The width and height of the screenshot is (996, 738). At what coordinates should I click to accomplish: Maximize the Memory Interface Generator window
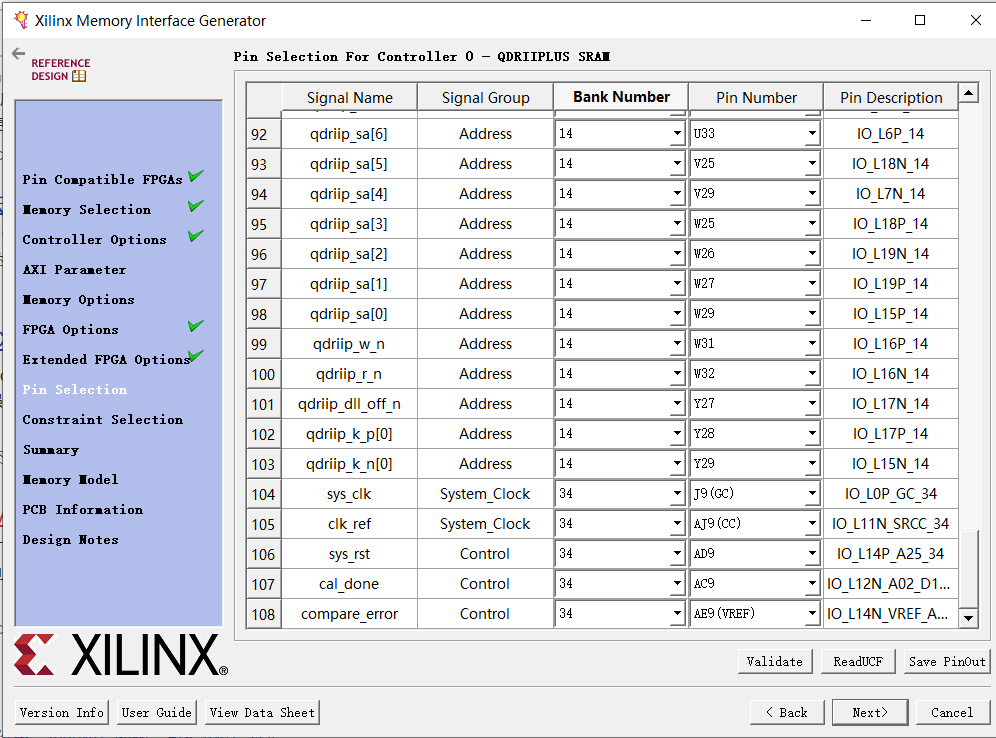tap(919, 20)
